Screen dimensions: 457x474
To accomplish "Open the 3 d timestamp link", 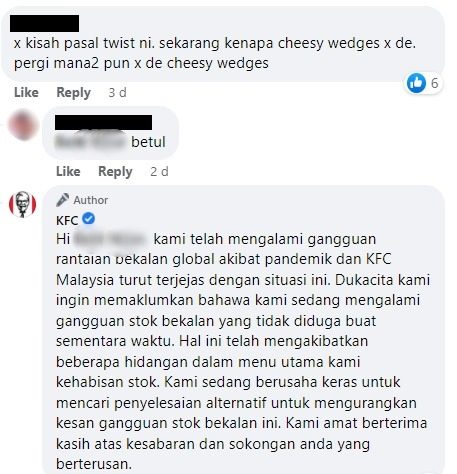I will point(117,92).
